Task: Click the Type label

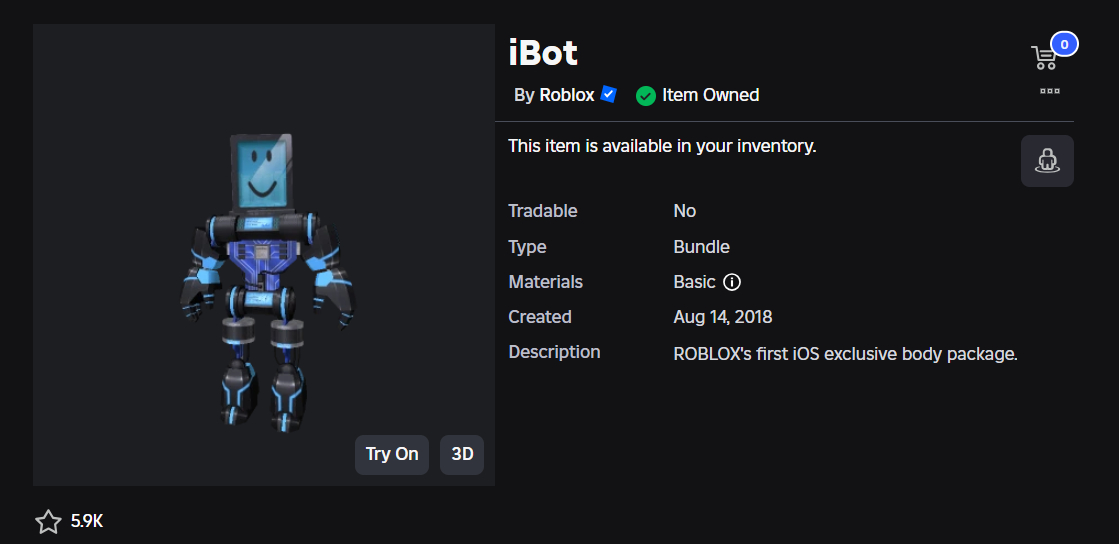Action: [527, 247]
